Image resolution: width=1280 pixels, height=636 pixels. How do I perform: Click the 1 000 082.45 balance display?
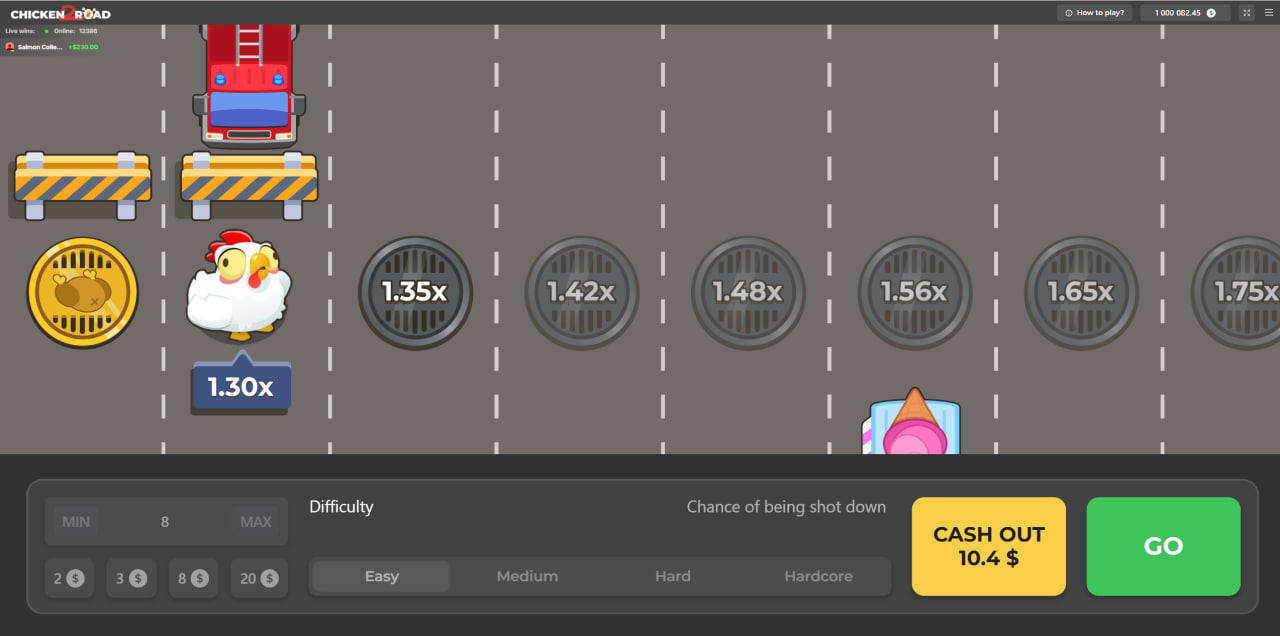(1185, 13)
